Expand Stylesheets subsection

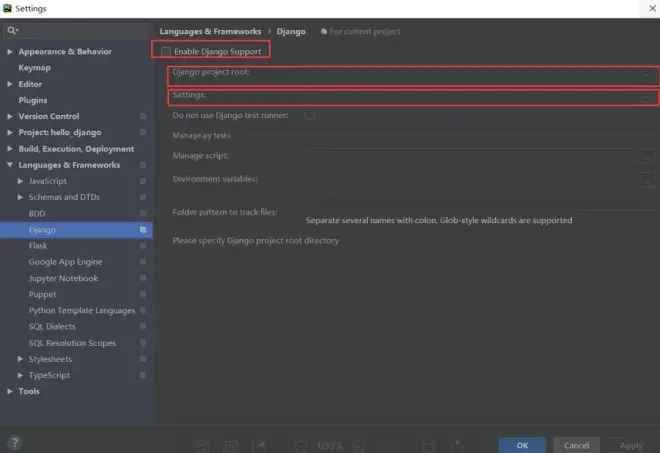click(x=20, y=359)
